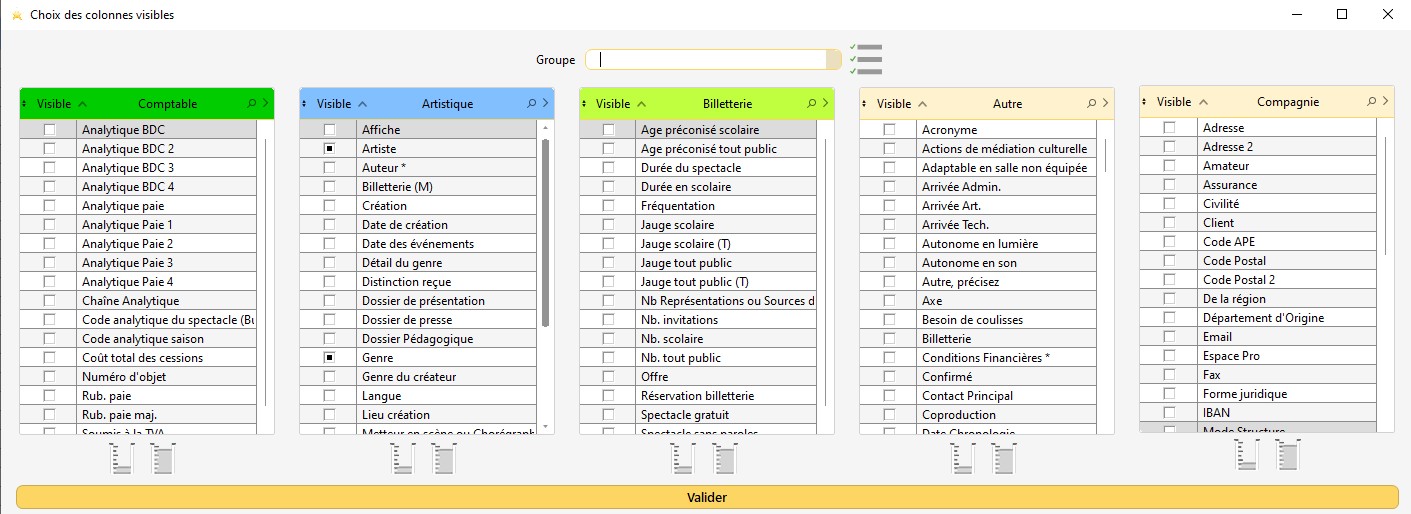This screenshot has height=514, width=1411.
Task: Click the Compagnie column header title
Action: (1287, 101)
